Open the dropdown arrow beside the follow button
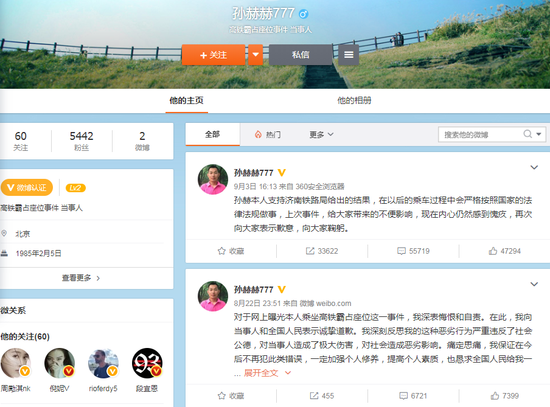This screenshot has height=407, width=550. pyautogui.click(x=255, y=55)
